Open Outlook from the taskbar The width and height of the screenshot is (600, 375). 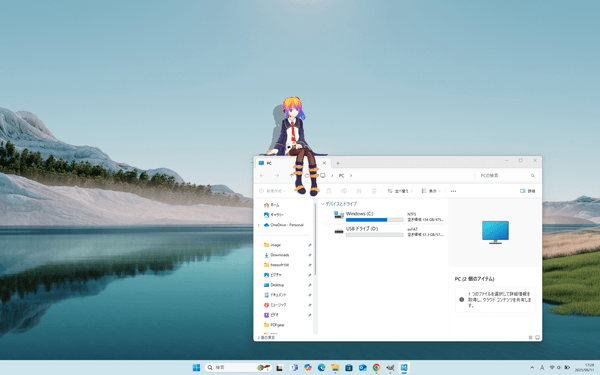point(363,368)
